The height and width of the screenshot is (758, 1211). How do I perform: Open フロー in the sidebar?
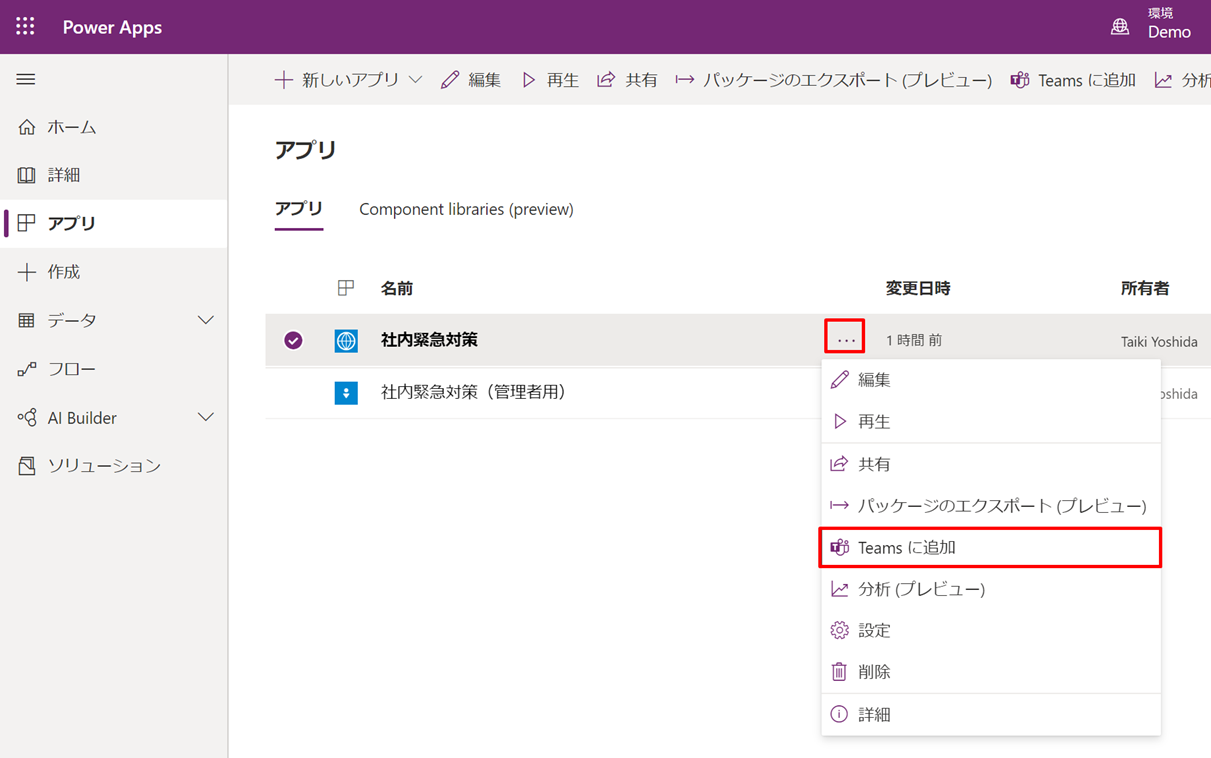pos(114,369)
